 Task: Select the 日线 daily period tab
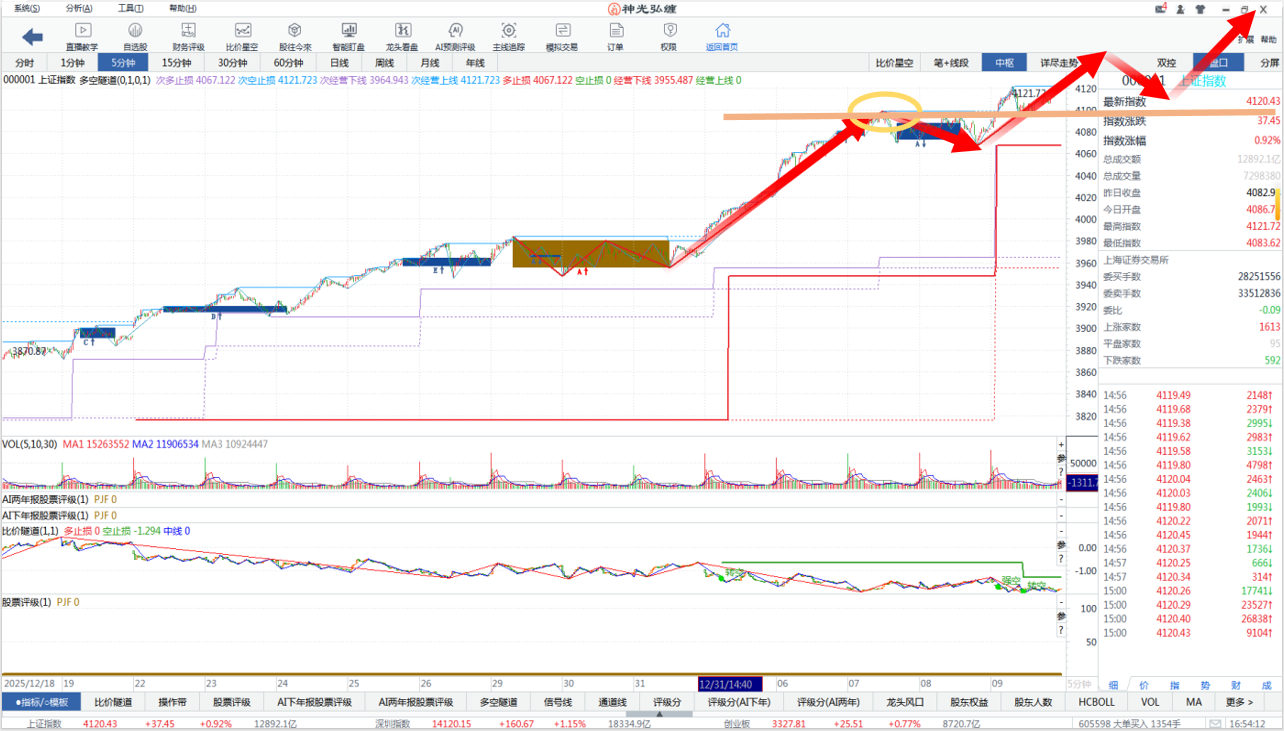pos(339,62)
